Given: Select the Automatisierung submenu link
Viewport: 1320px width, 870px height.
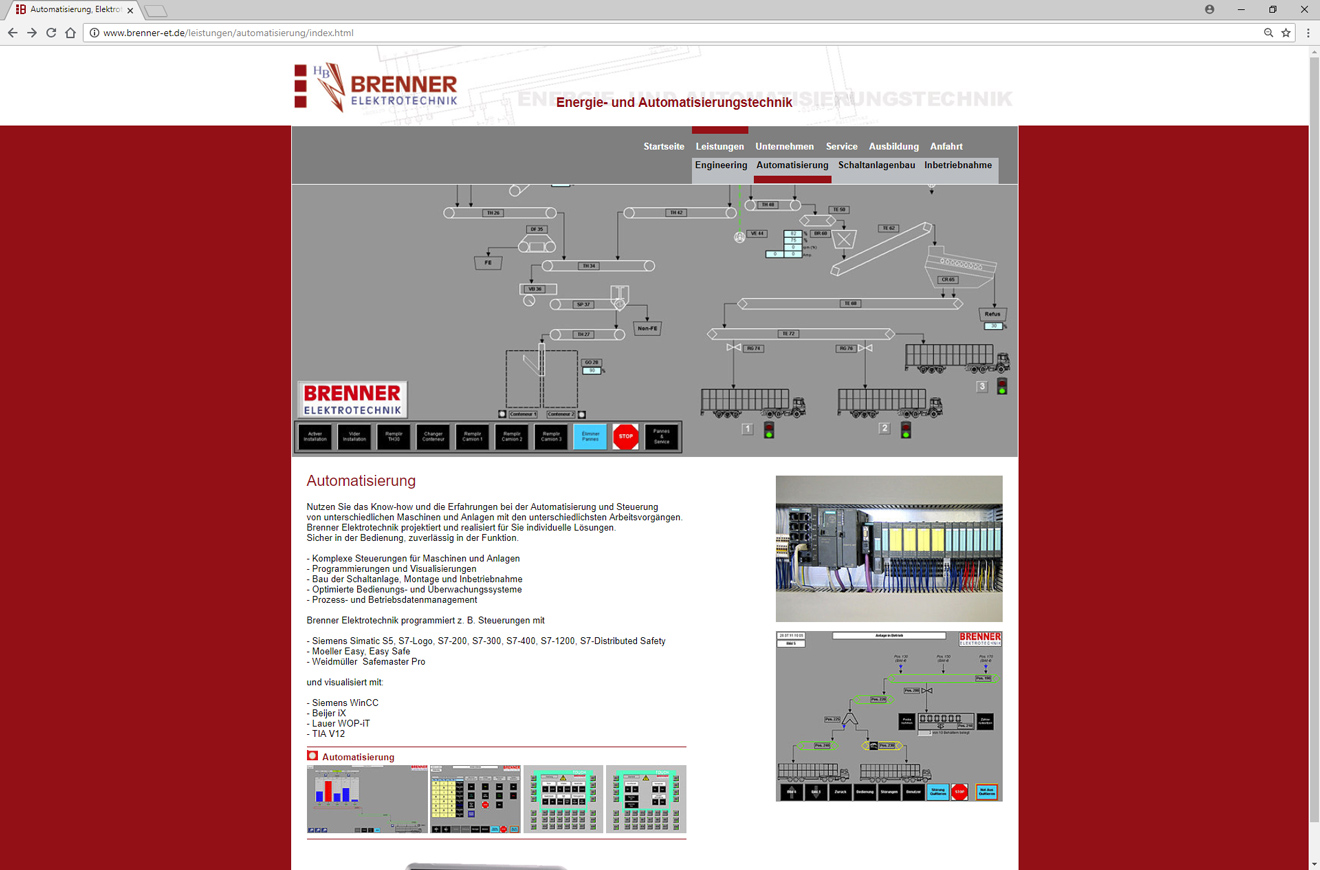Looking at the screenshot, I should [x=792, y=166].
